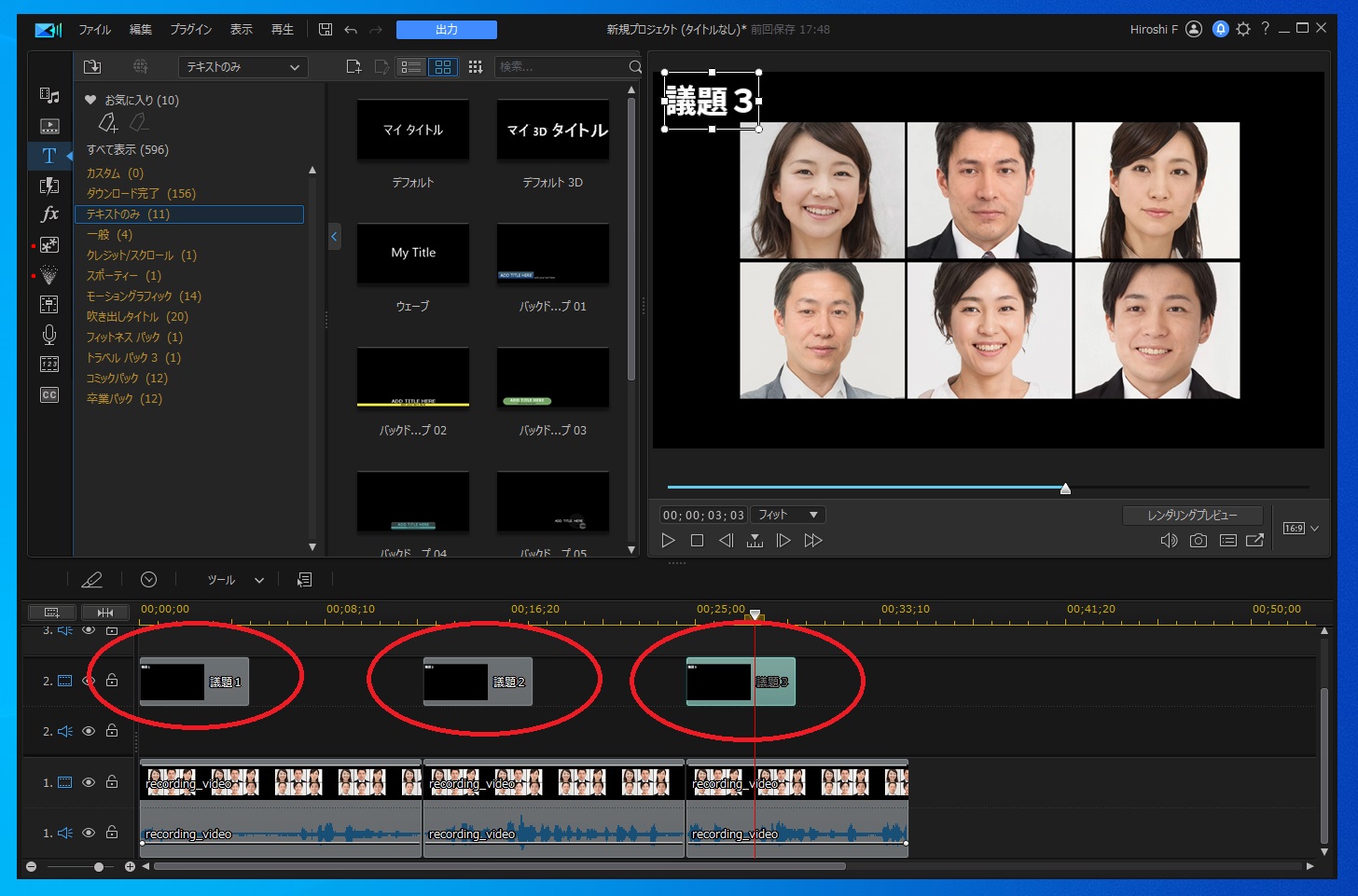The image size is (1358, 896).
Task: Open the Chapter Room 123 icon
Action: 49,365
